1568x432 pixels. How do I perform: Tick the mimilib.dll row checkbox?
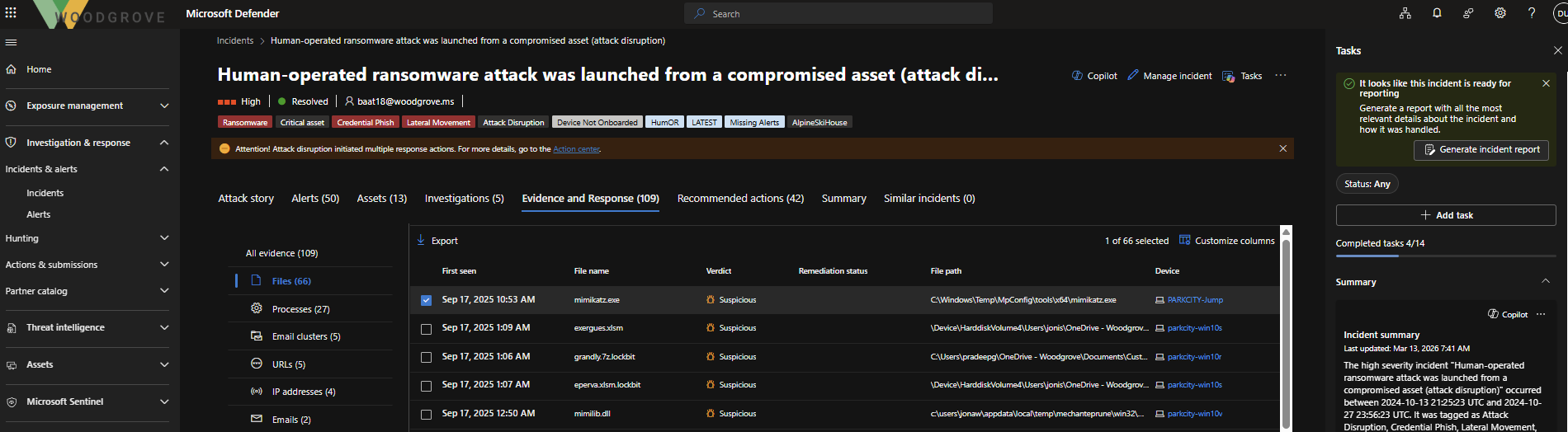(x=426, y=415)
